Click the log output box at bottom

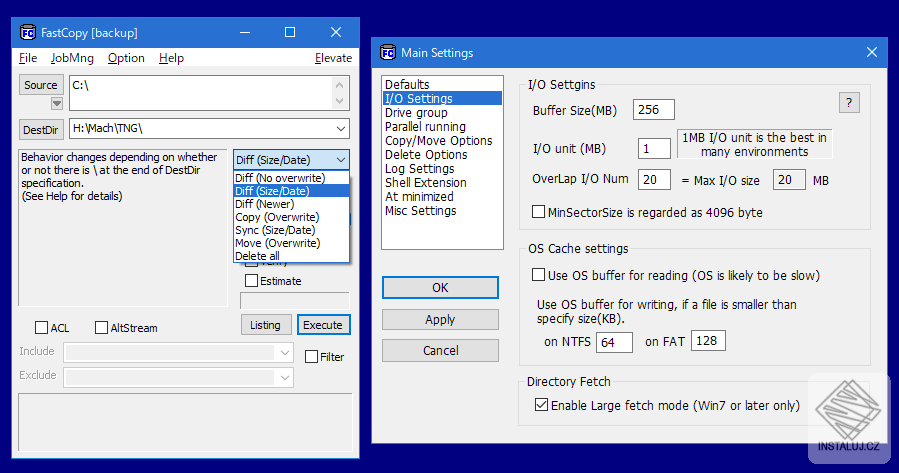185,422
